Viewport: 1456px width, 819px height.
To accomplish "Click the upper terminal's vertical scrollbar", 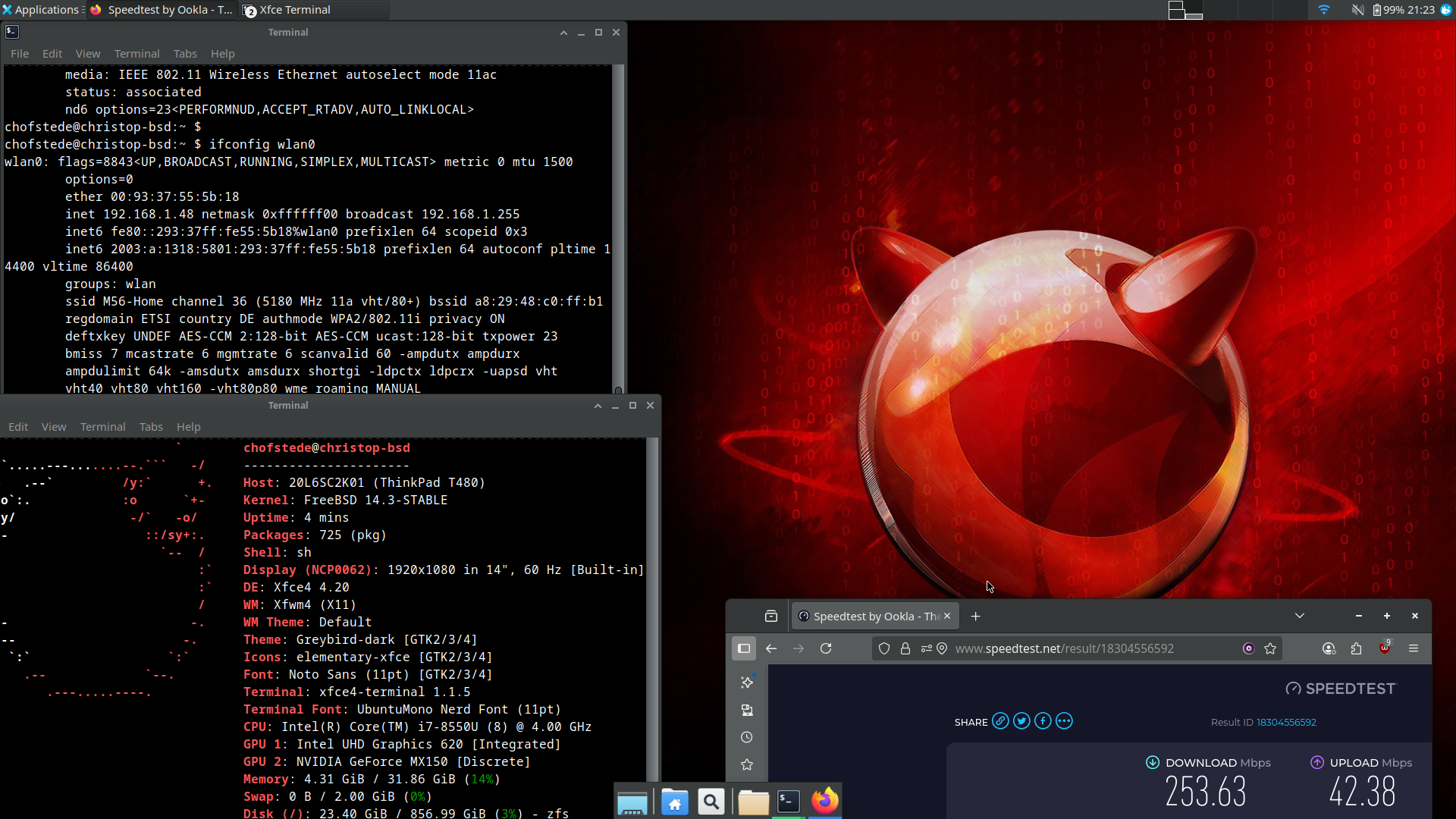I will [618, 227].
